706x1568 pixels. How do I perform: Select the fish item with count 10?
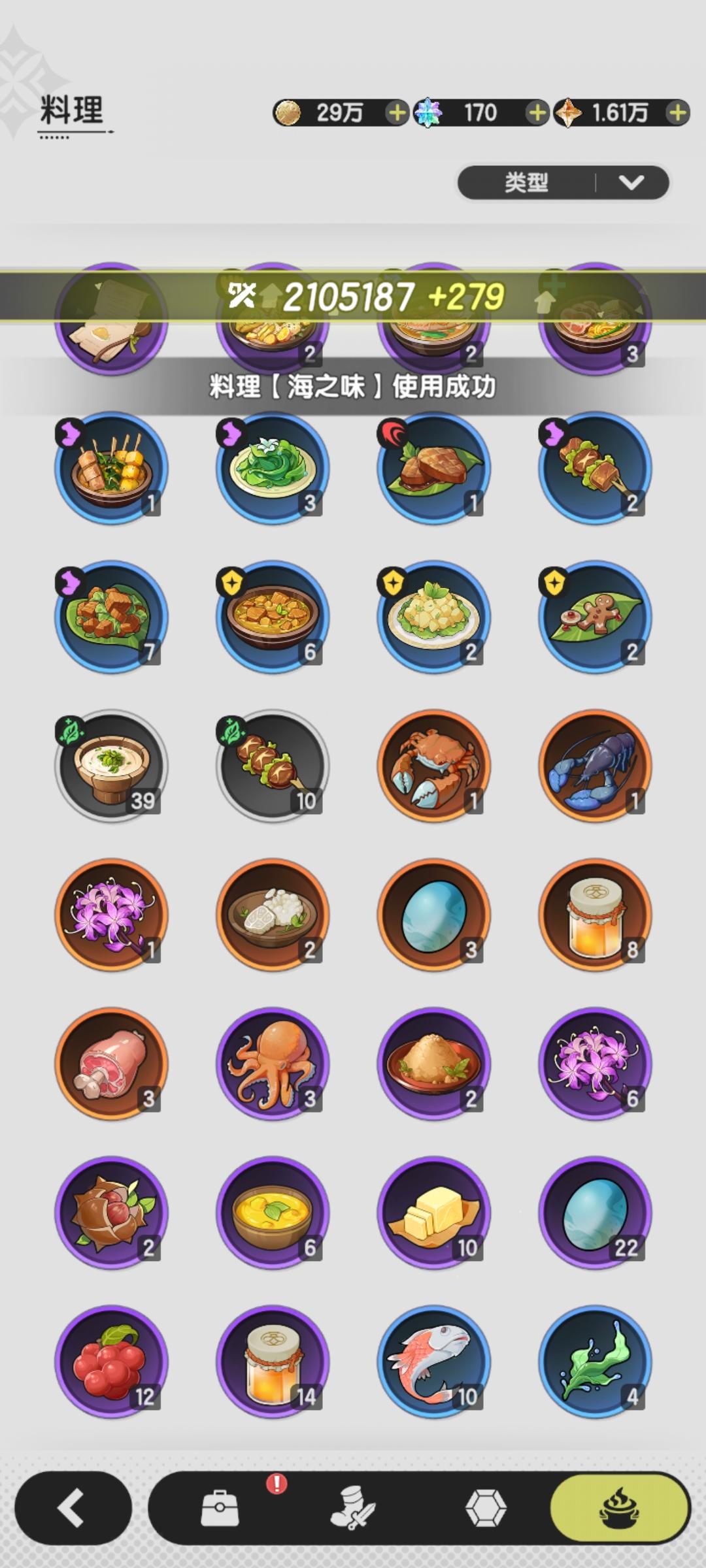tap(433, 1362)
